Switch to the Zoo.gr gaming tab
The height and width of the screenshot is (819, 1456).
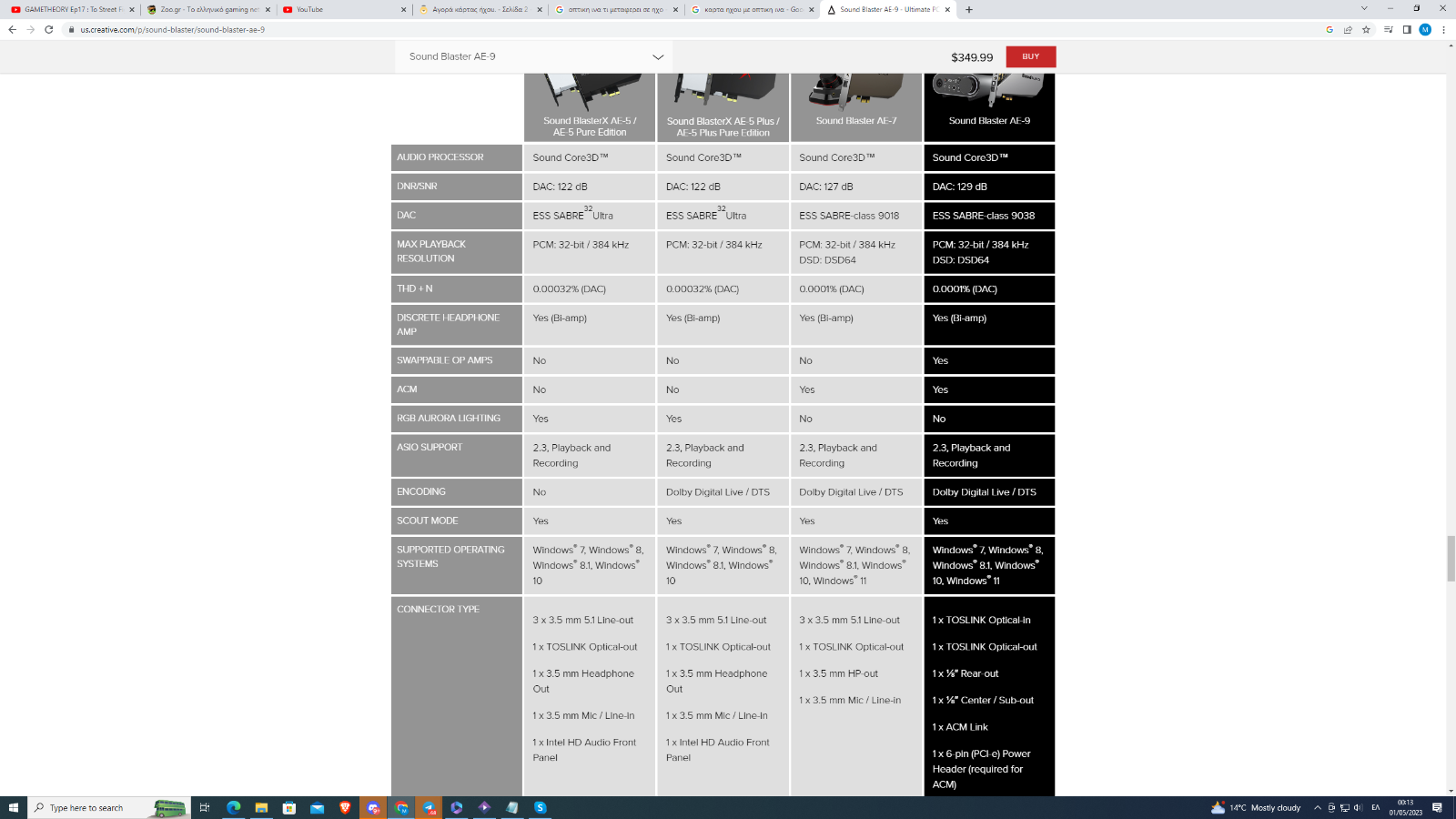pyautogui.click(x=207, y=9)
